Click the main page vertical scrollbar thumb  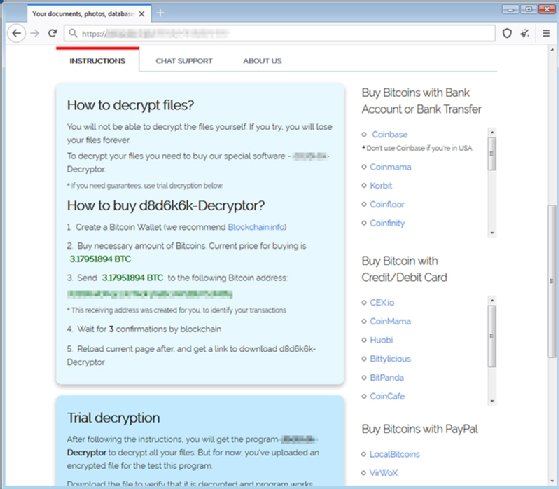coord(552,281)
